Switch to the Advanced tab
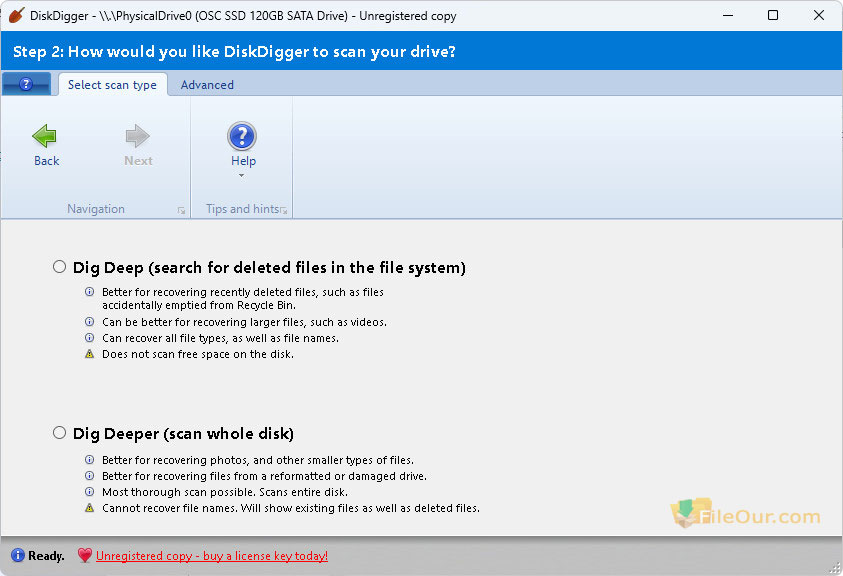 pyautogui.click(x=207, y=85)
